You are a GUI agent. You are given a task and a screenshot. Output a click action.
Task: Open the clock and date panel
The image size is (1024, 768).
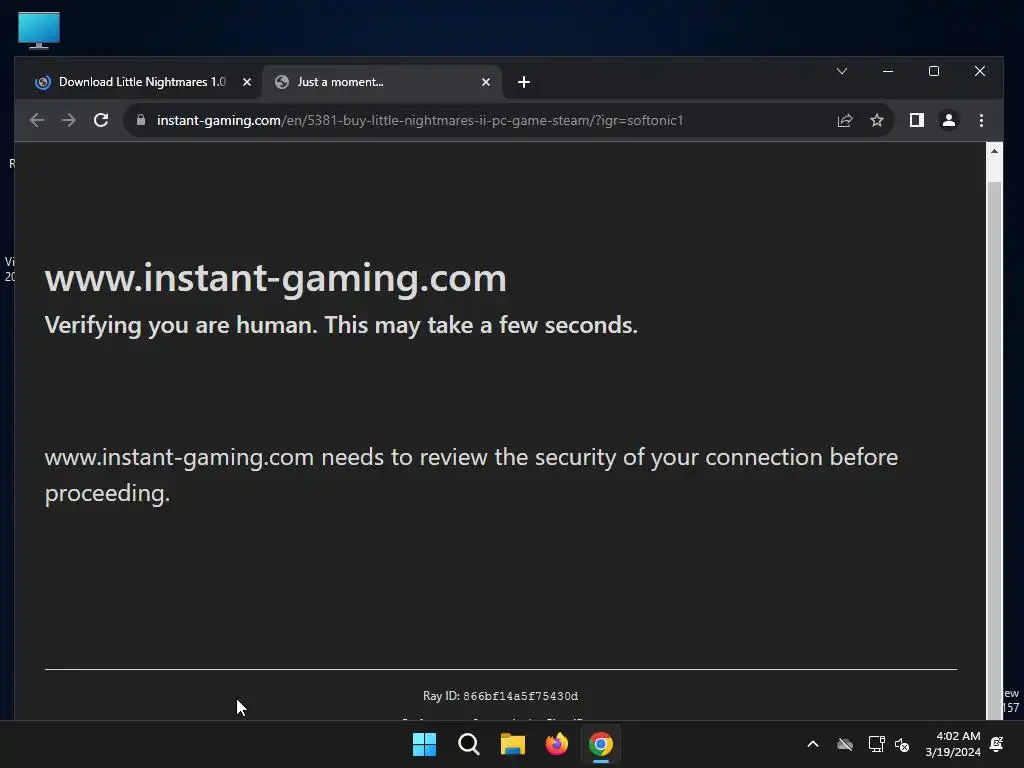[953, 744]
